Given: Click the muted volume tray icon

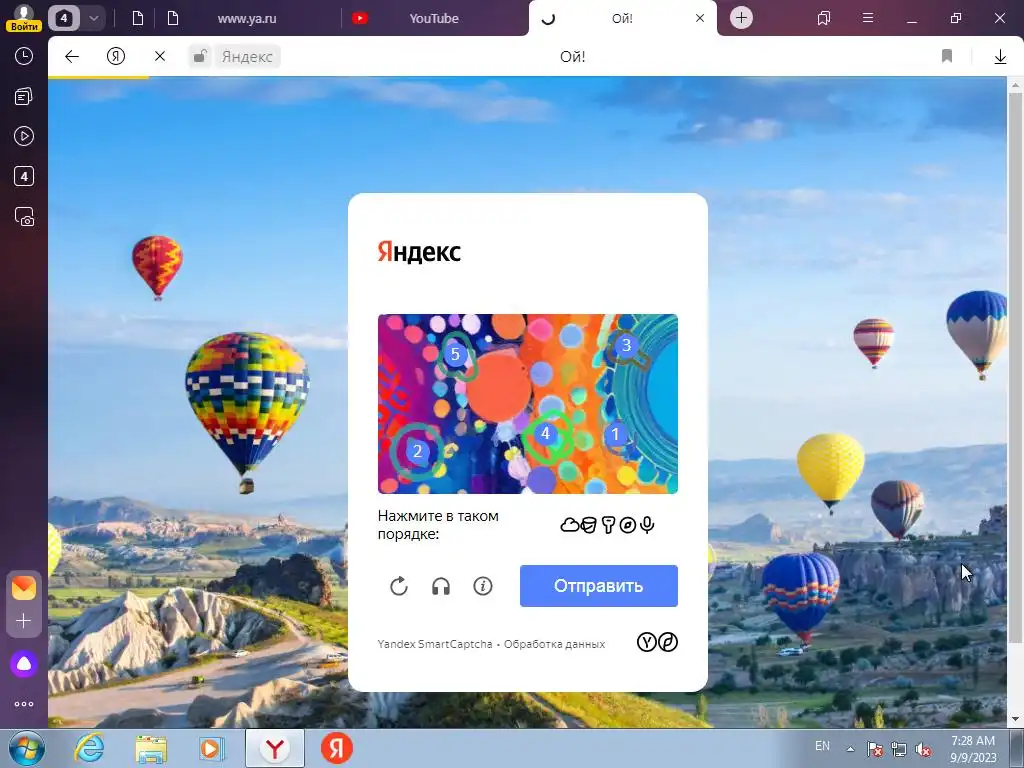Looking at the screenshot, I should pos(923,749).
